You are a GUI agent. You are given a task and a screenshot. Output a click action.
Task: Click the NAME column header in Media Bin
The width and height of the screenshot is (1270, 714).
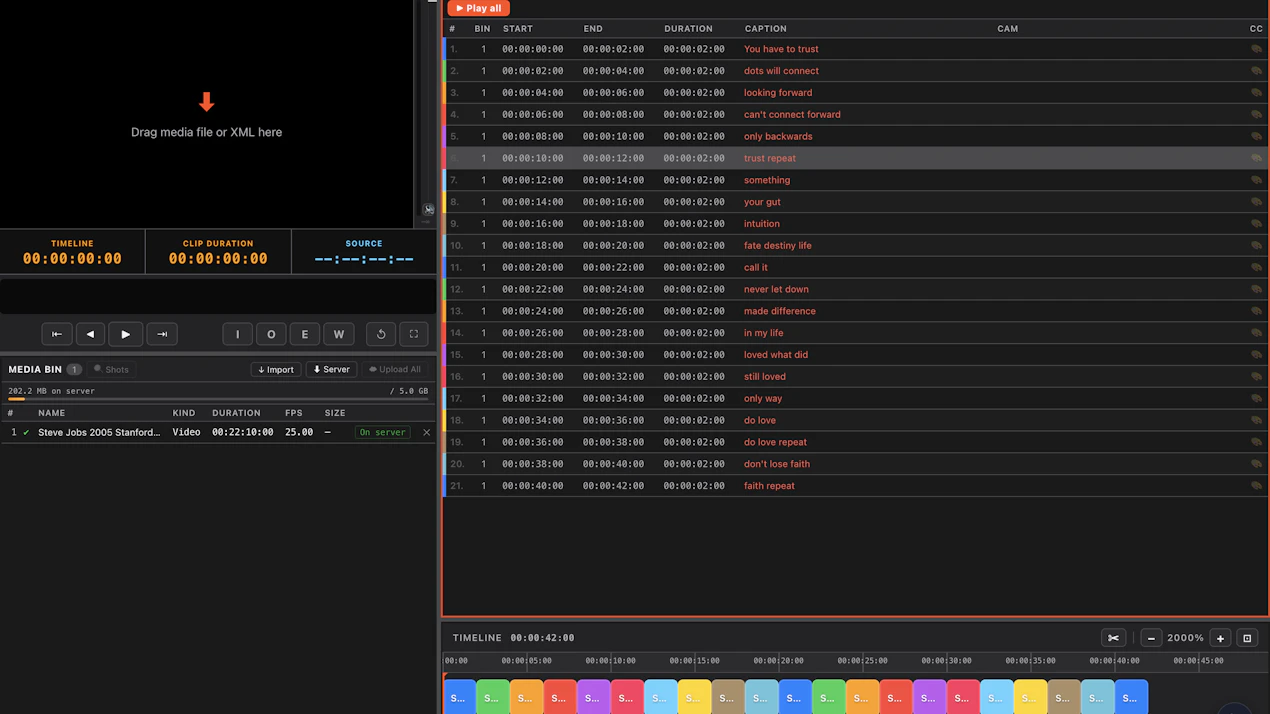pyautogui.click(x=51, y=413)
